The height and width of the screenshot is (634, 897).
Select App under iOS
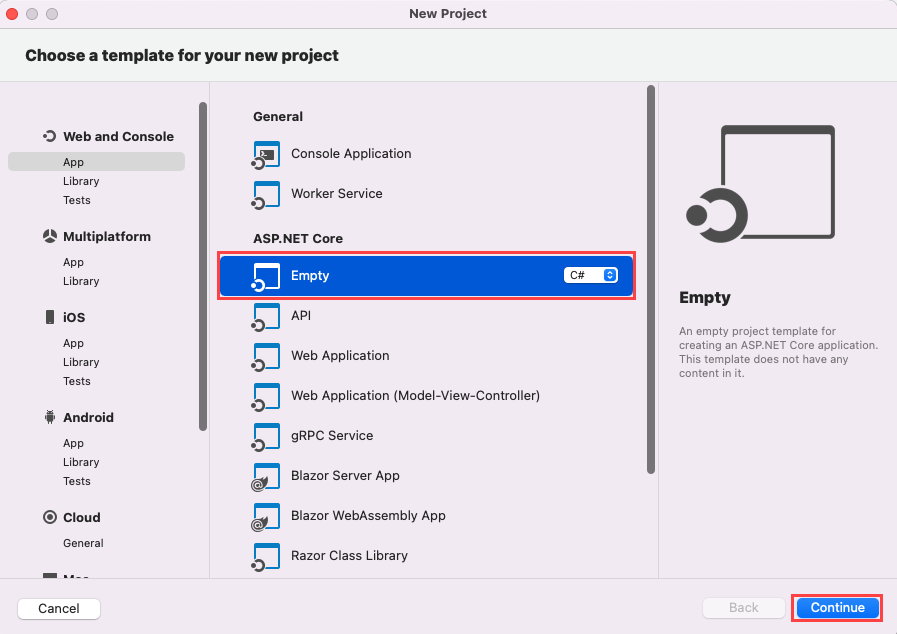coord(73,343)
